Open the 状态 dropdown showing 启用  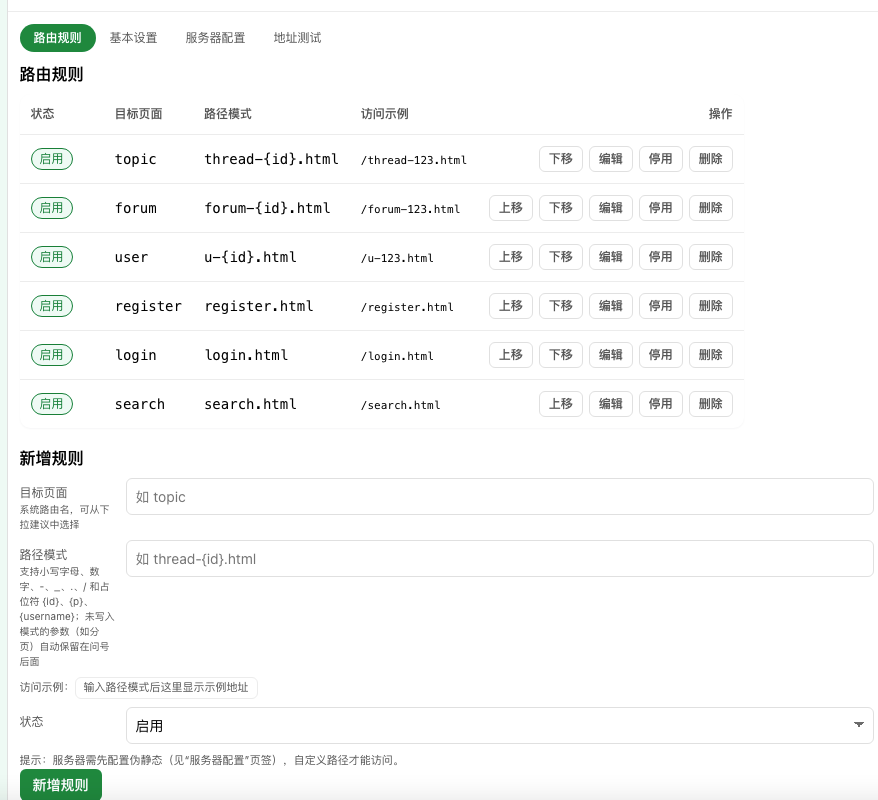499,726
